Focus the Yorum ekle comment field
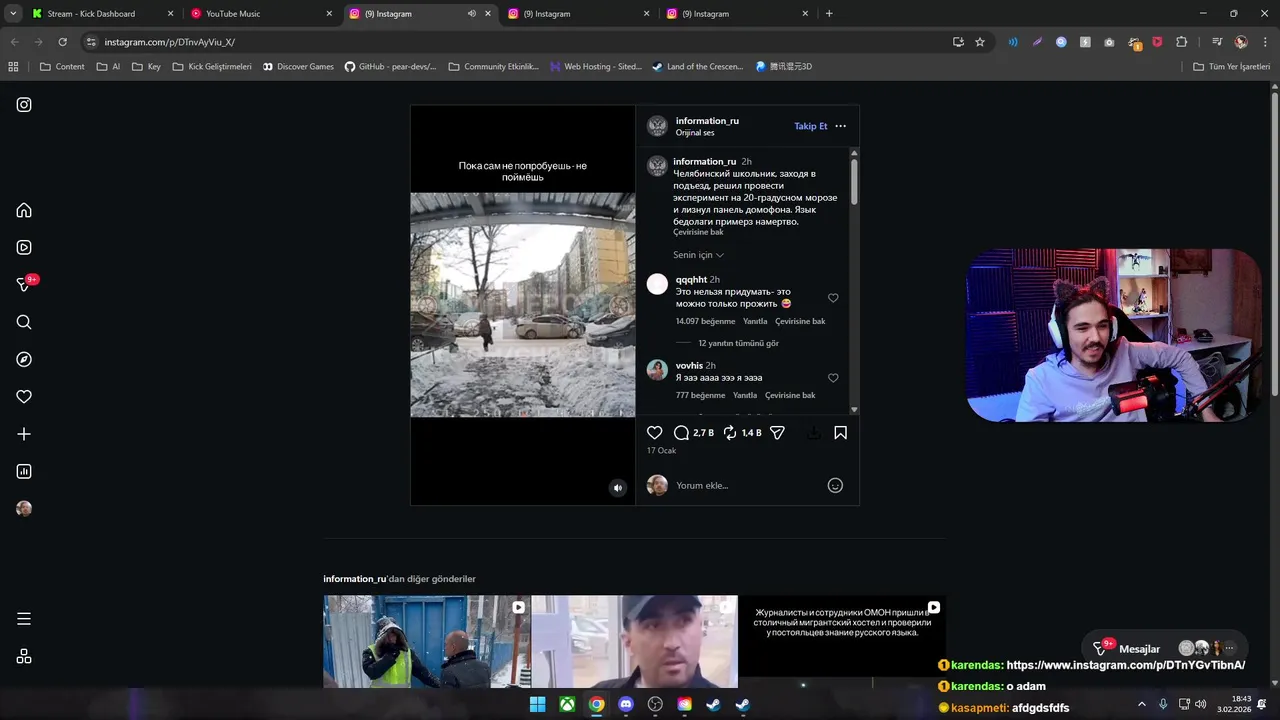 (745, 485)
